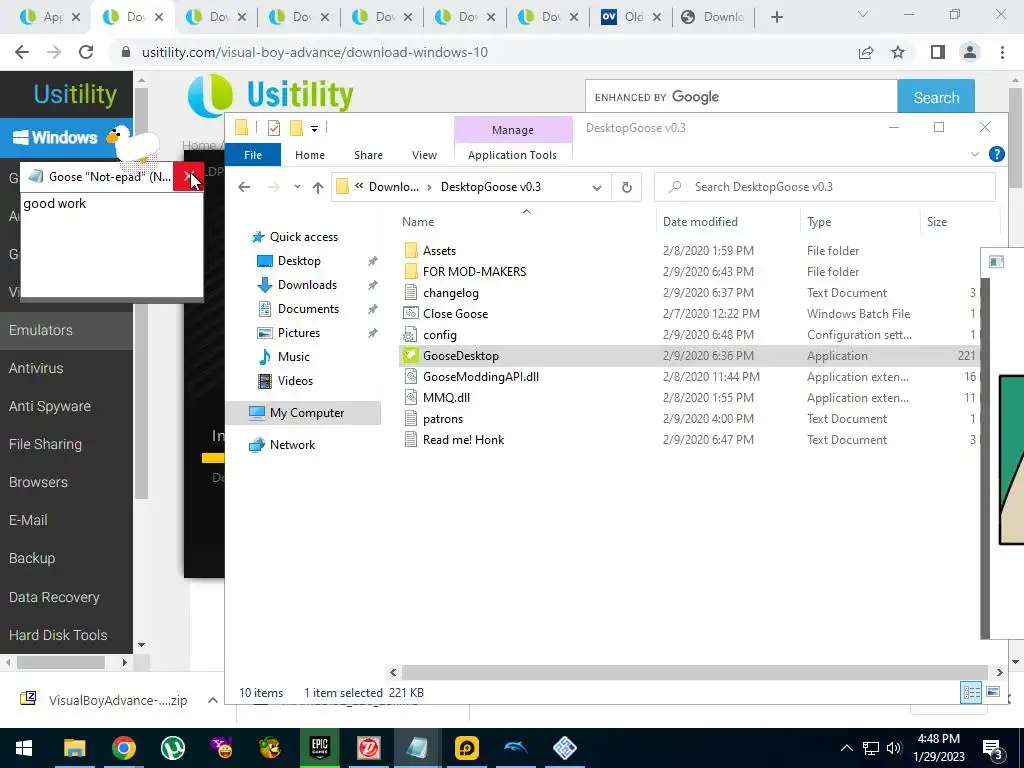The height and width of the screenshot is (768, 1024).
Task: Click the Usitility Search button
Action: (936, 97)
